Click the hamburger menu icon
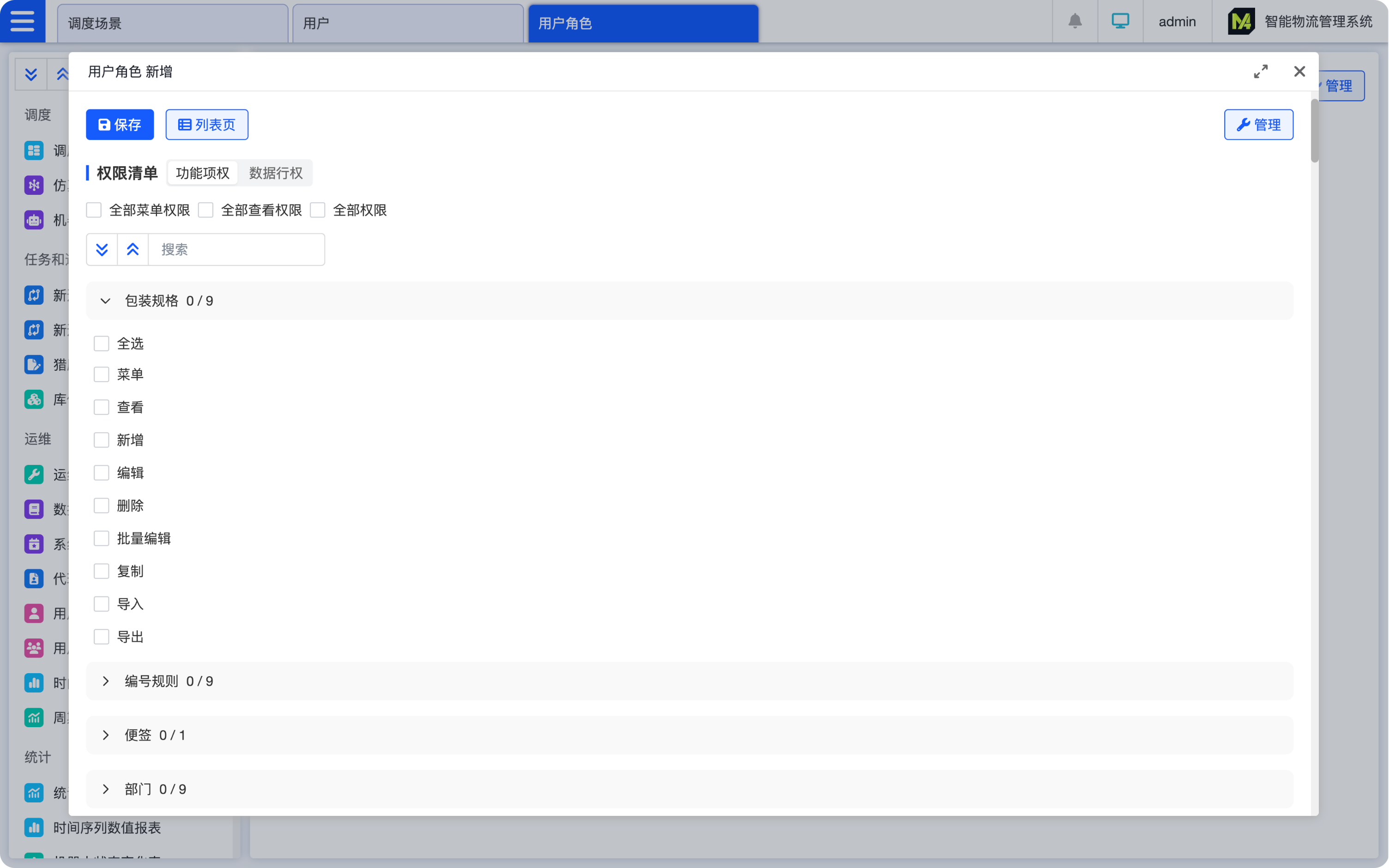 (x=22, y=21)
